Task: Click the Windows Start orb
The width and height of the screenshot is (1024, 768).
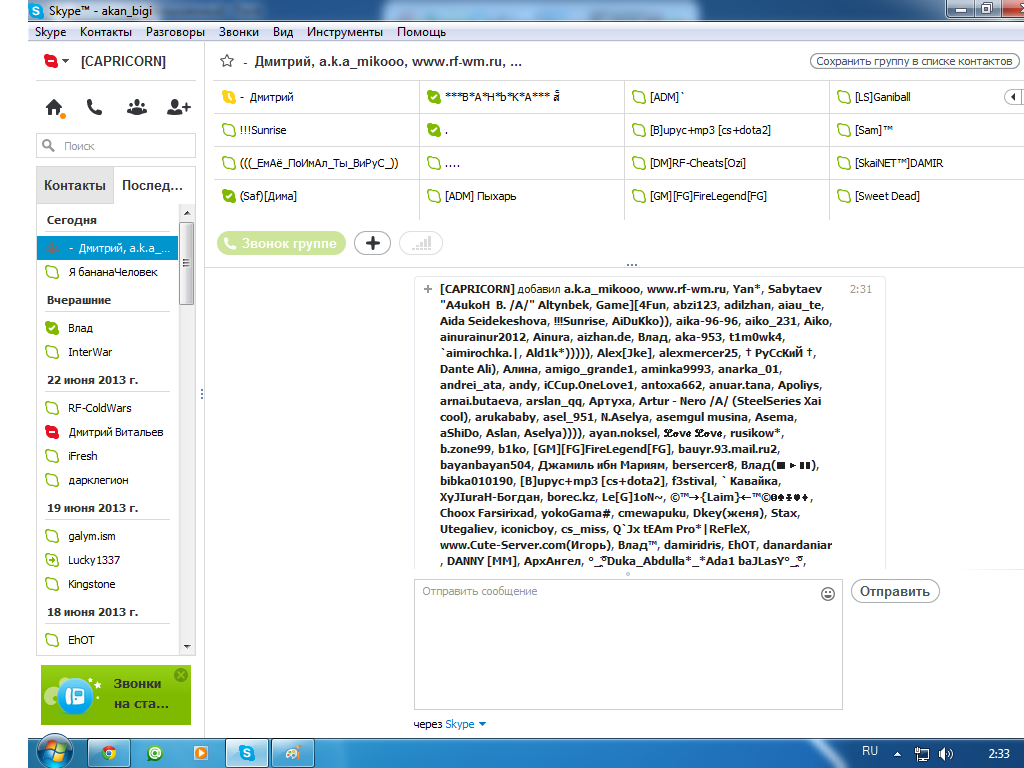Action: [x=55, y=753]
